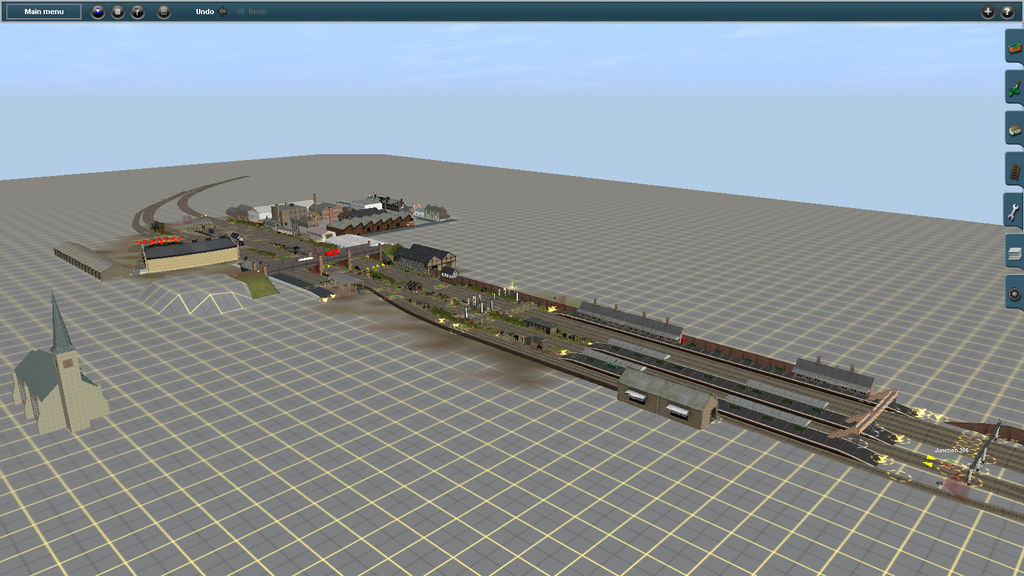Screen dimensions: 1024x576
Task: Select the engine shed with white doors
Action: point(666,398)
